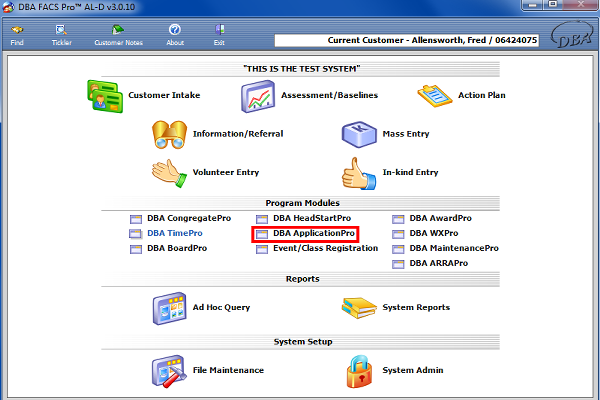Image resolution: width=600 pixels, height=400 pixels.
Task: Click the Ad Hoc Query icon
Action: coord(170,309)
